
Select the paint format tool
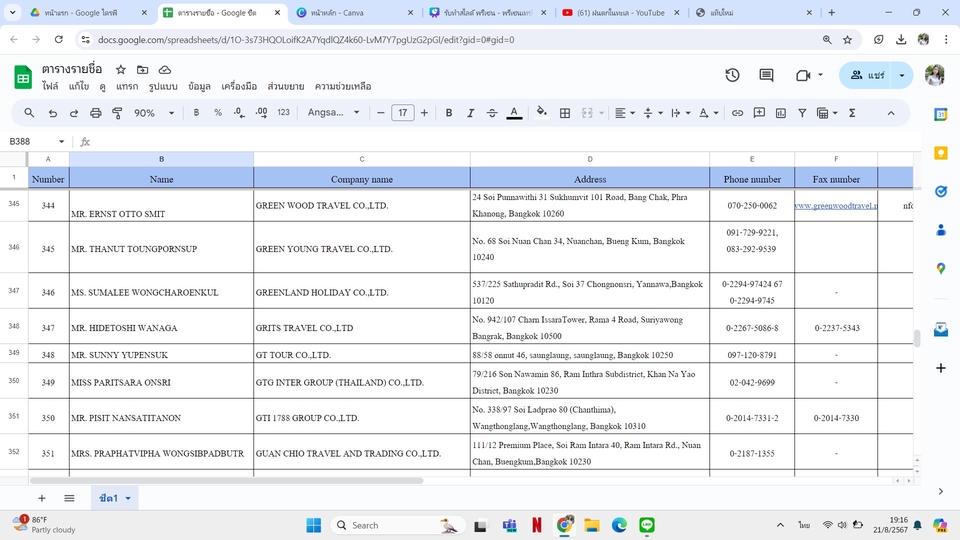[117, 113]
